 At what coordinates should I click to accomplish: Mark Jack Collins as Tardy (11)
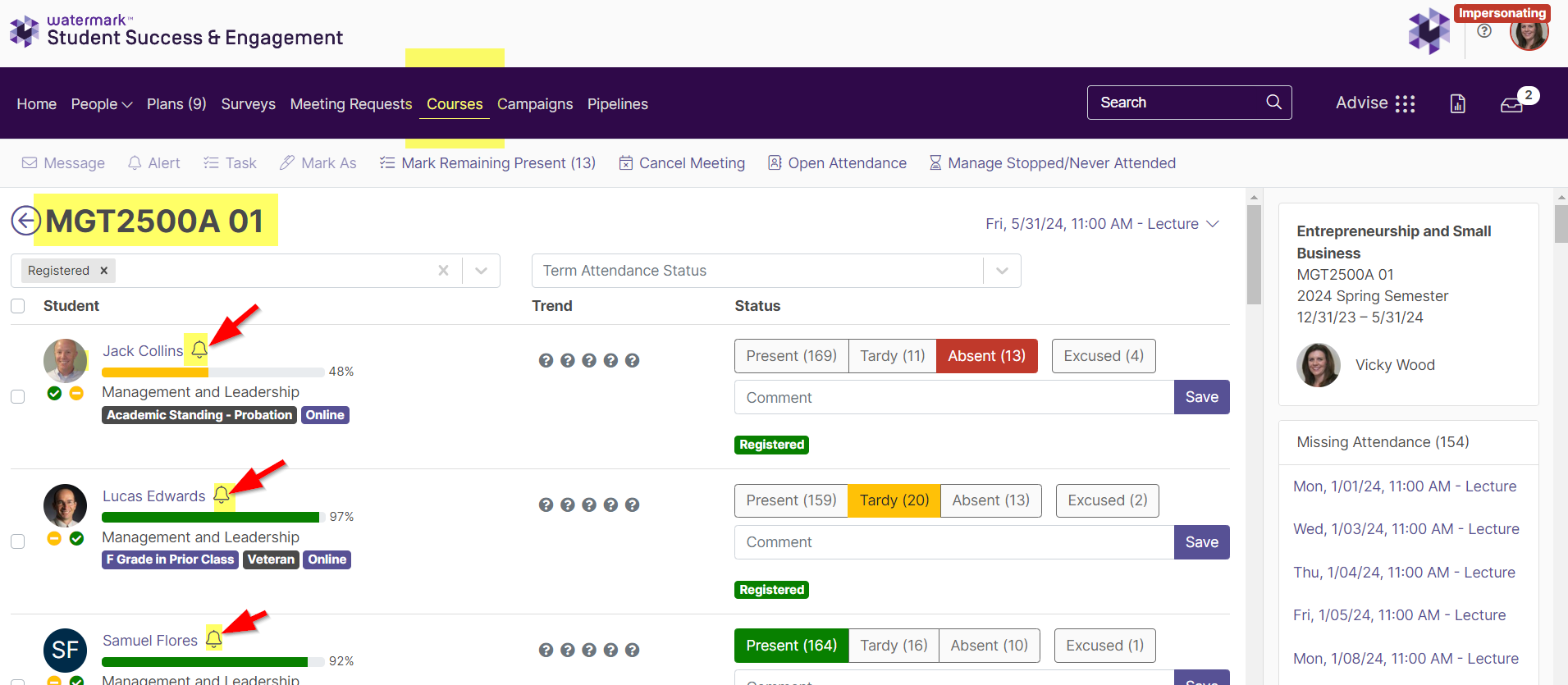pyautogui.click(x=892, y=356)
